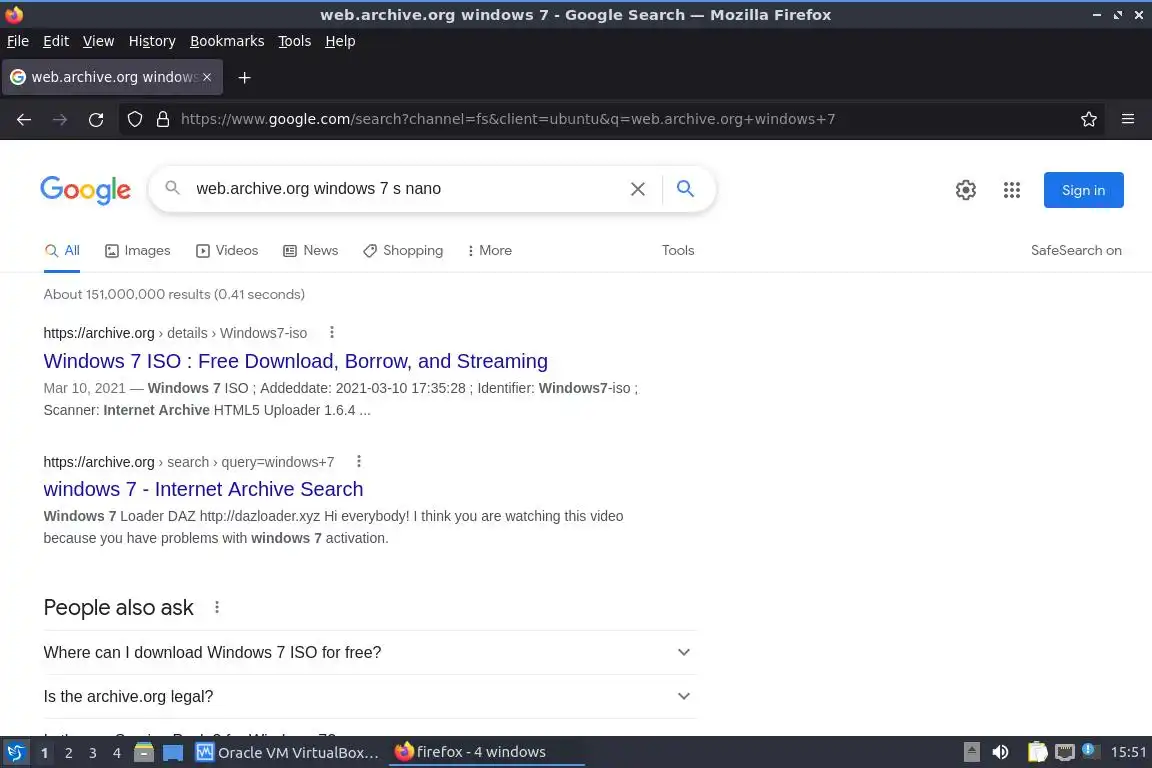Switch to the Shopping results tab

pos(403,251)
